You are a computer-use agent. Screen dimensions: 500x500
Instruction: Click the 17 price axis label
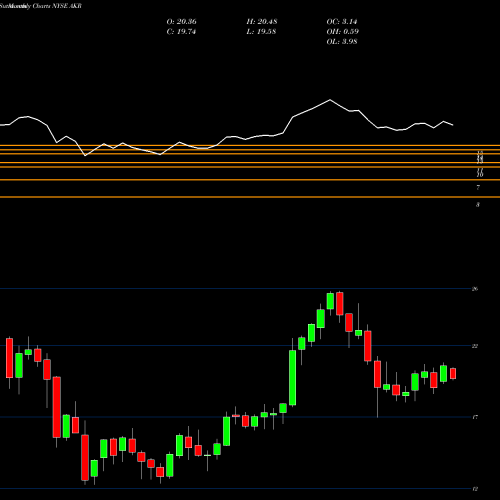[475, 417]
